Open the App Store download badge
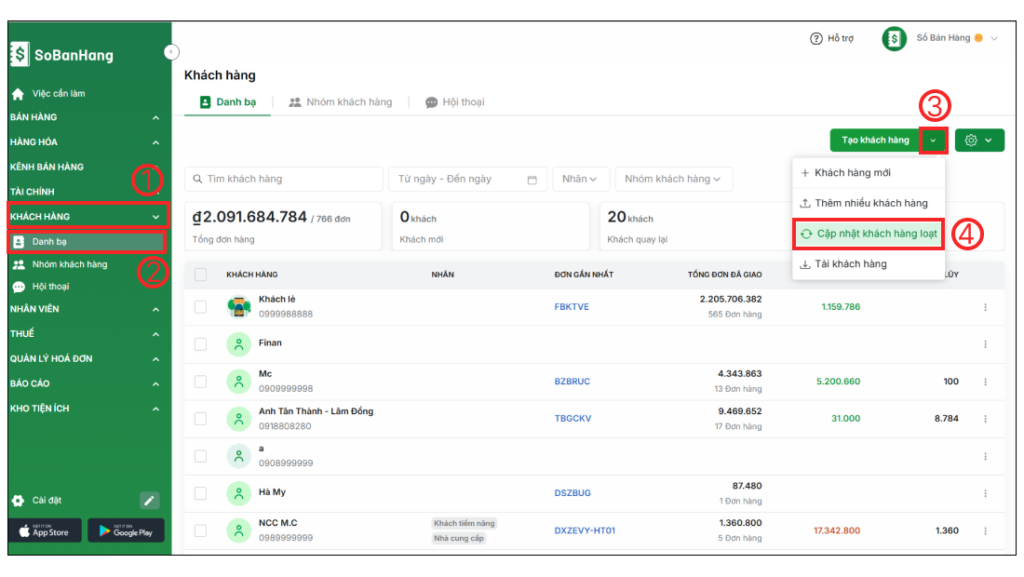 [x=44, y=531]
